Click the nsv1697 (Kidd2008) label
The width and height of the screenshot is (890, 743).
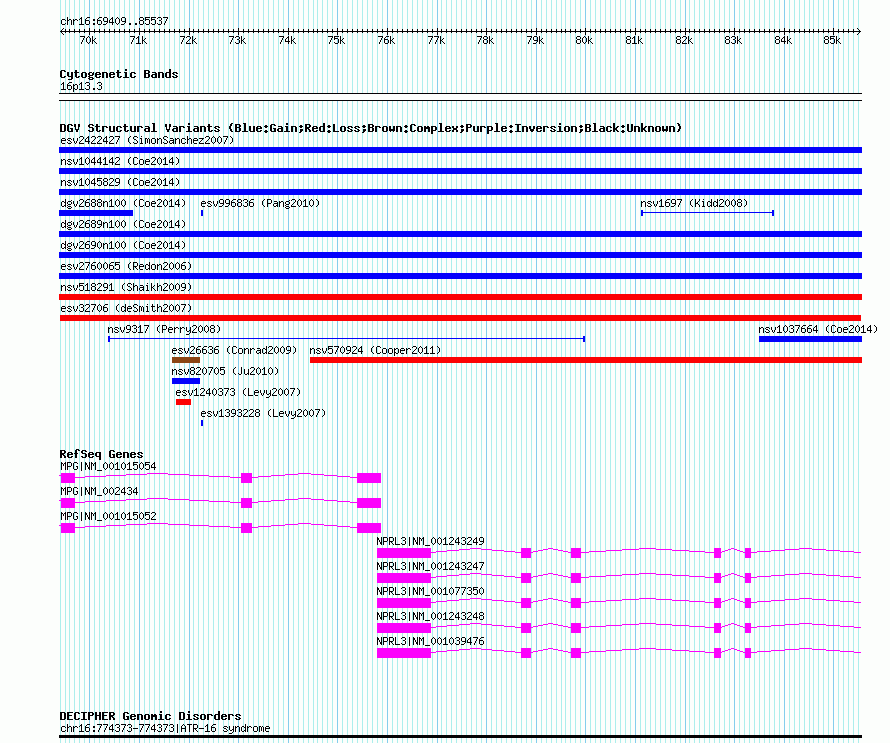click(x=694, y=203)
